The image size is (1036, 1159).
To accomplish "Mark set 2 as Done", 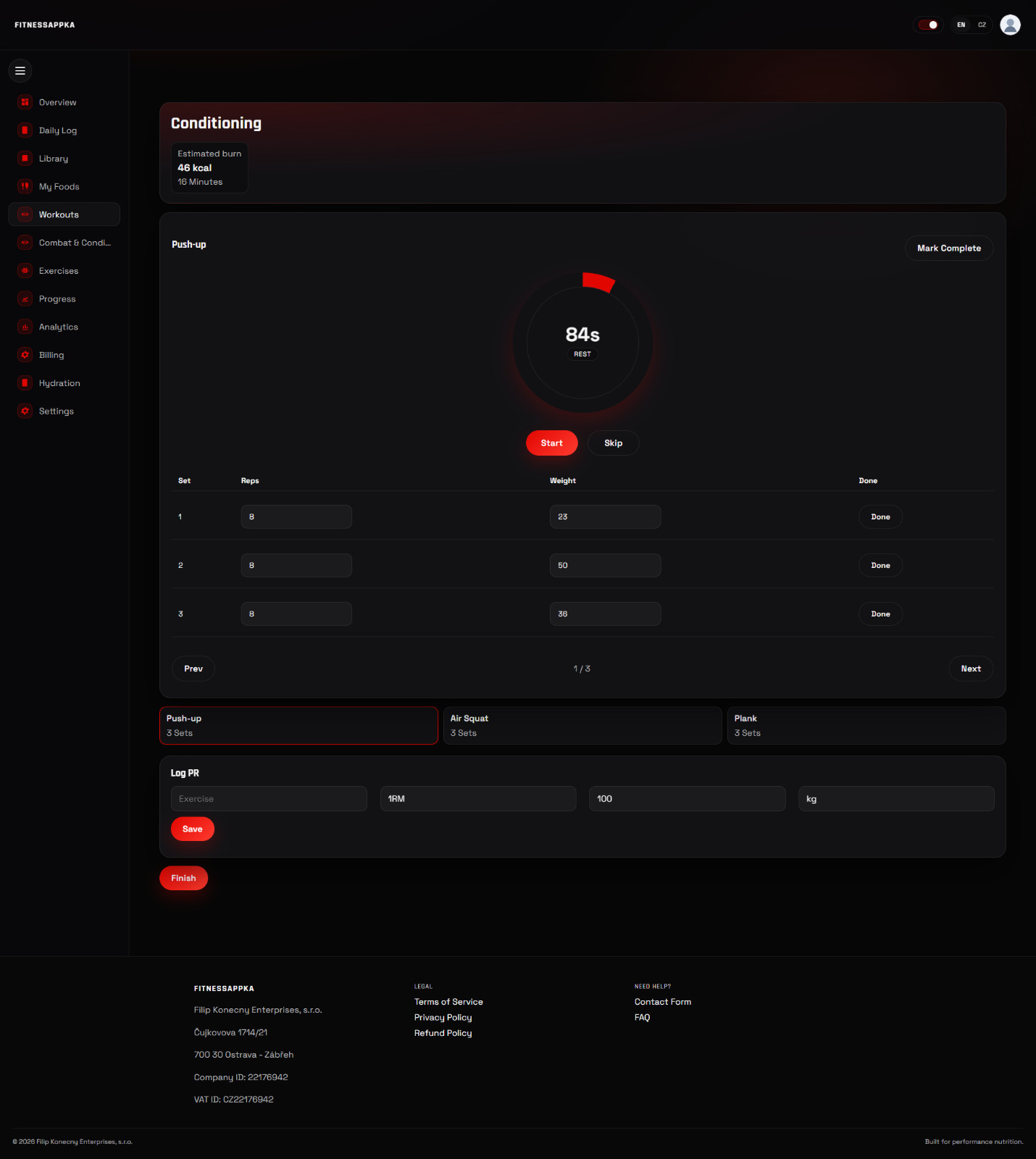I will (x=880, y=566).
